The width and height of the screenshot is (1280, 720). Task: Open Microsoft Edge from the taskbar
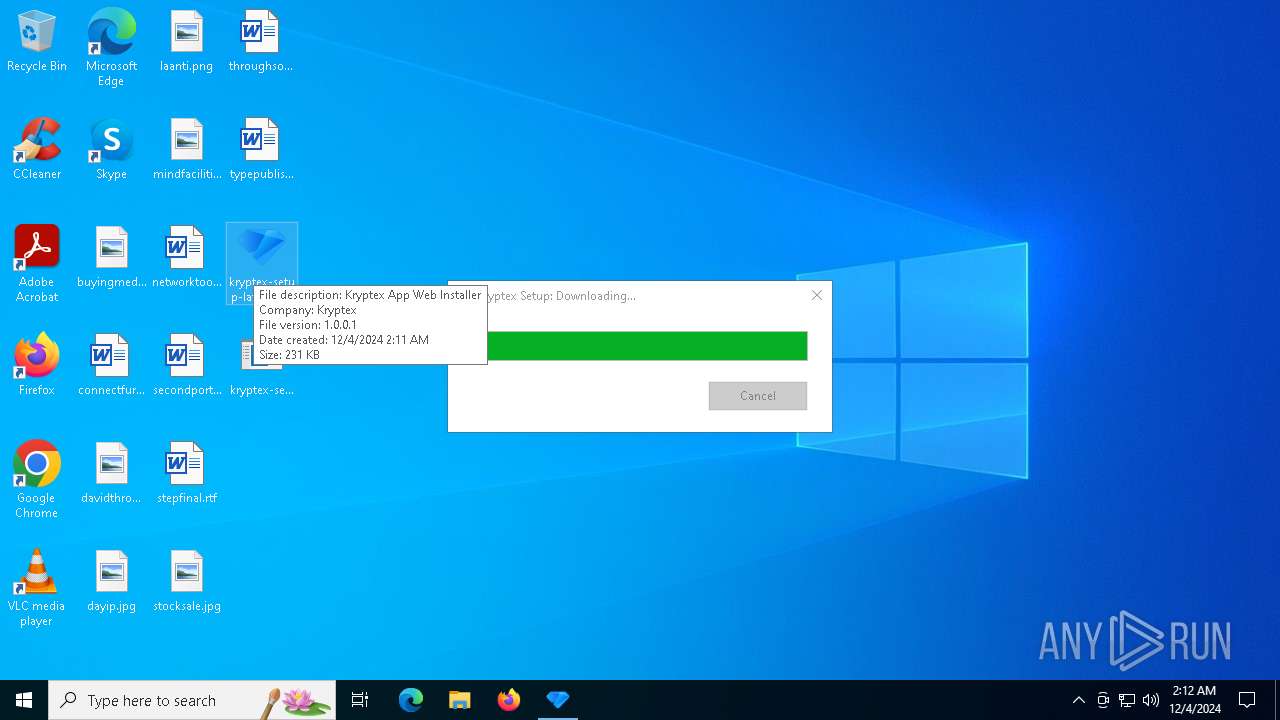point(411,700)
